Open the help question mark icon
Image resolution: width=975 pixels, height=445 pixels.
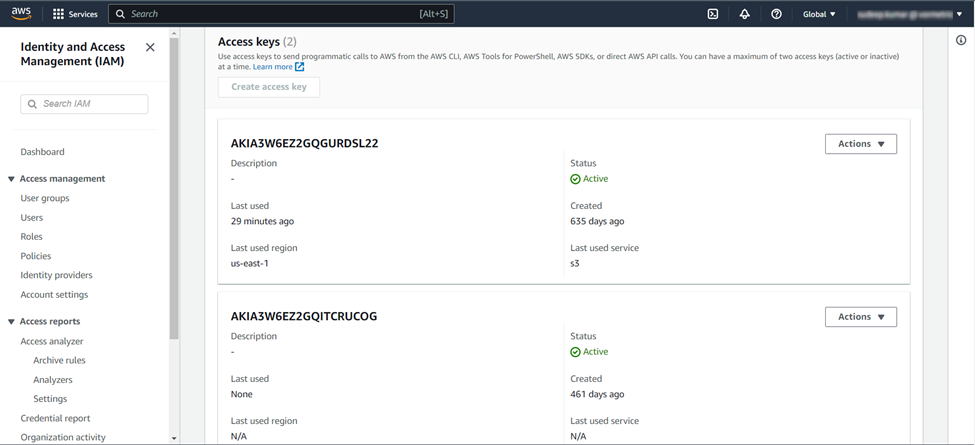pos(776,14)
